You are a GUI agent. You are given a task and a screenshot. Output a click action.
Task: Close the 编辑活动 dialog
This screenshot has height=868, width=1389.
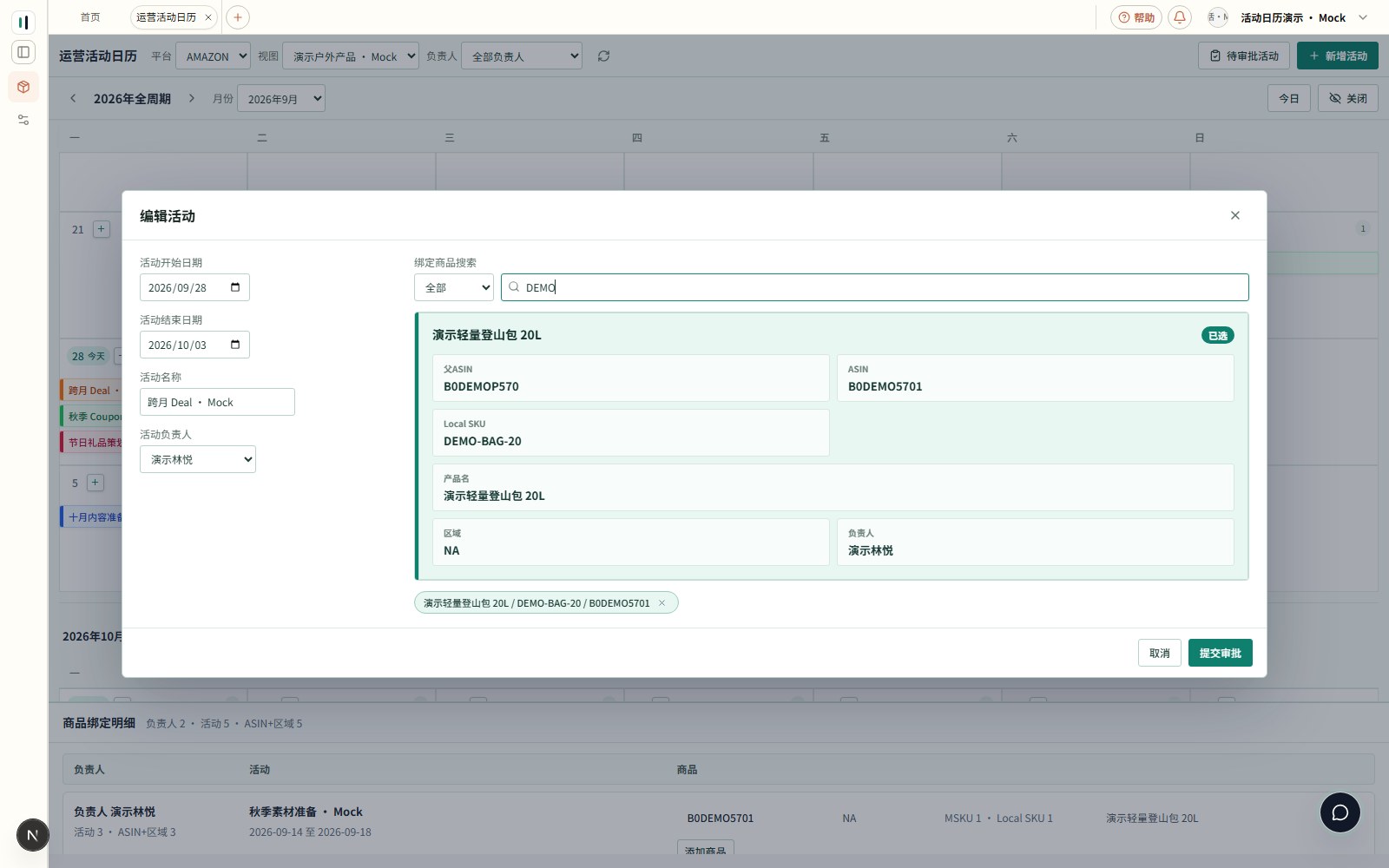click(1234, 215)
